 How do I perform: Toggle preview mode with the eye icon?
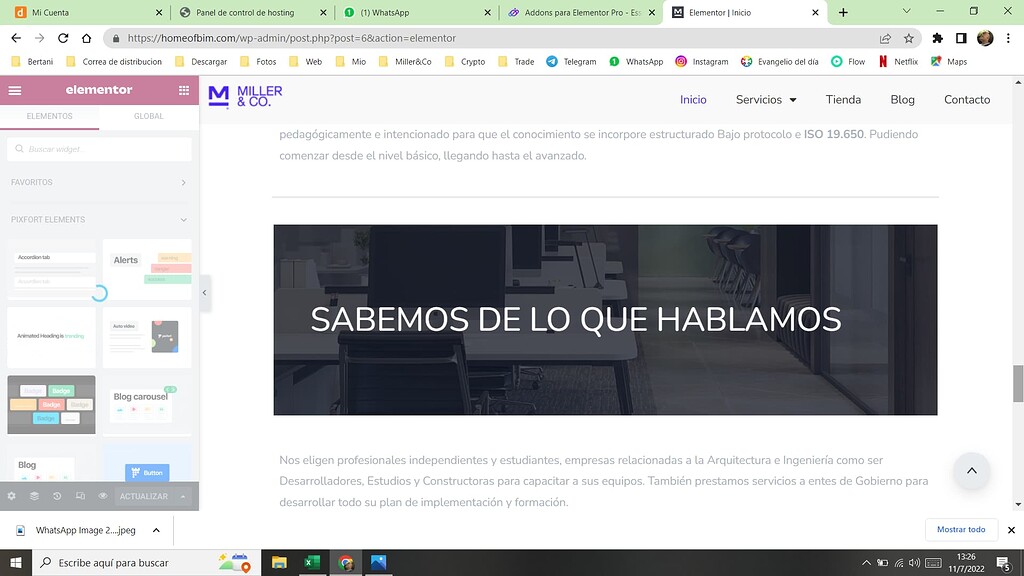[104, 496]
